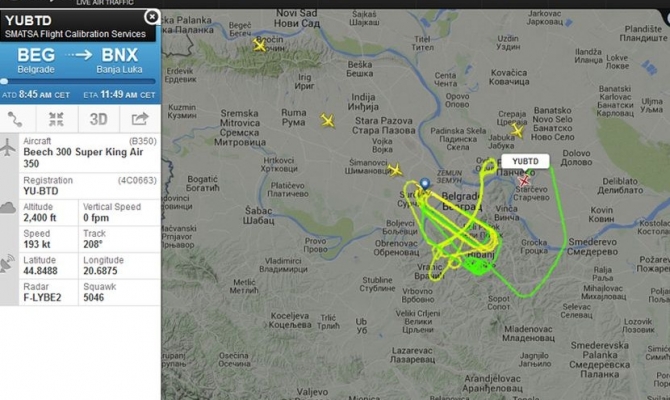The height and width of the screenshot is (400, 670).
Task: Select the yellow aircraft near Šimanovci
Action: click(395, 170)
